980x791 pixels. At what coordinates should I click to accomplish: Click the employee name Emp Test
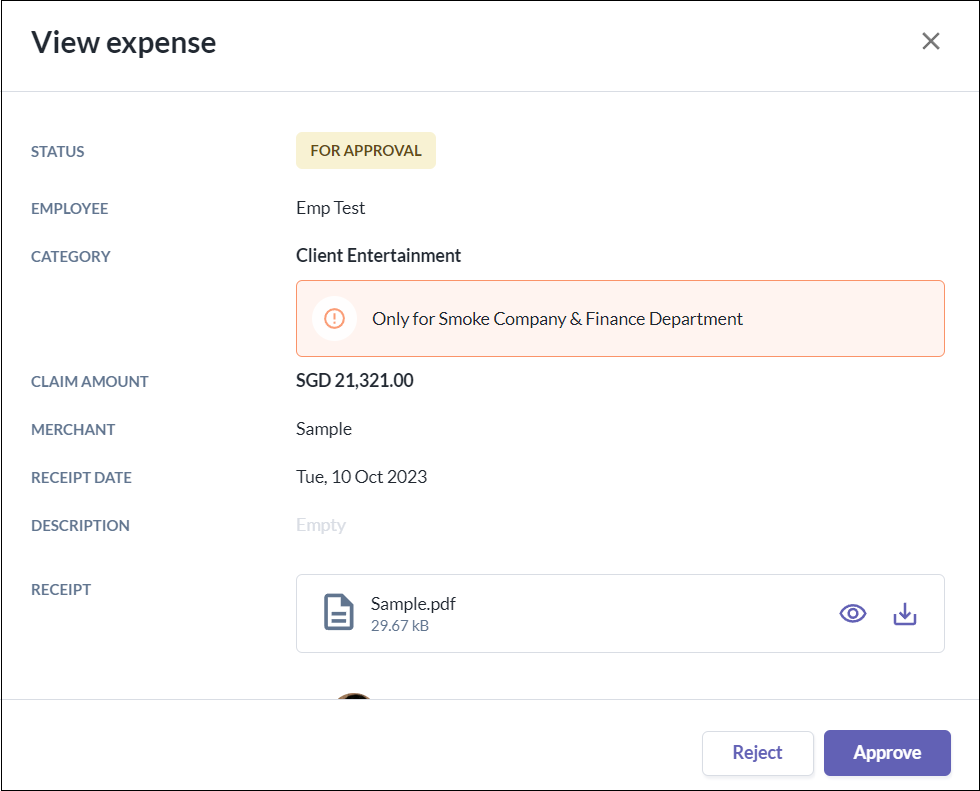click(330, 208)
